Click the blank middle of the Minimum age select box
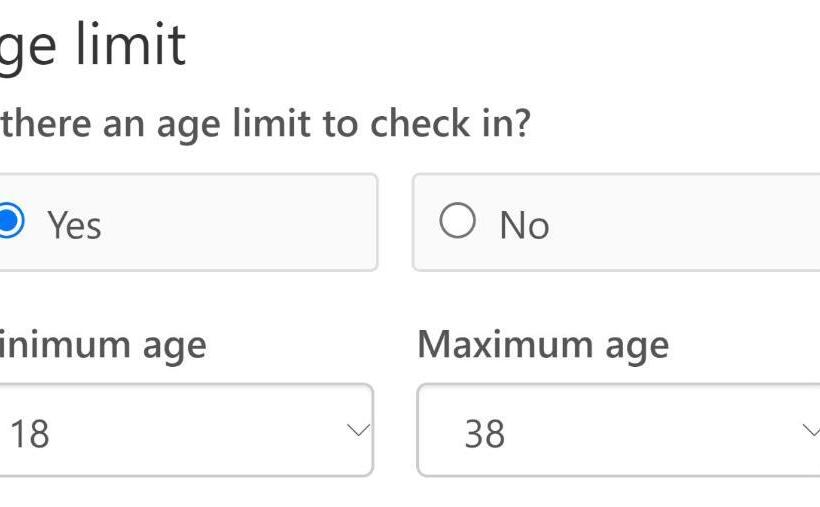Viewport: 820px width, 507px height. click(190, 431)
